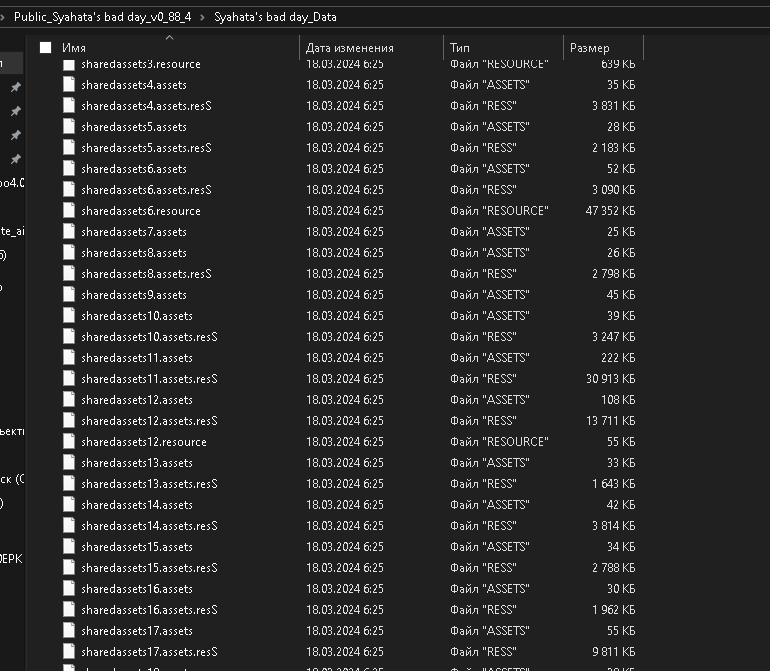The height and width of the screenshot is (671, 770).
Task: Expand the chevron before the Public_Syahata's breadcrumb
Action: [x=4, y=17]
